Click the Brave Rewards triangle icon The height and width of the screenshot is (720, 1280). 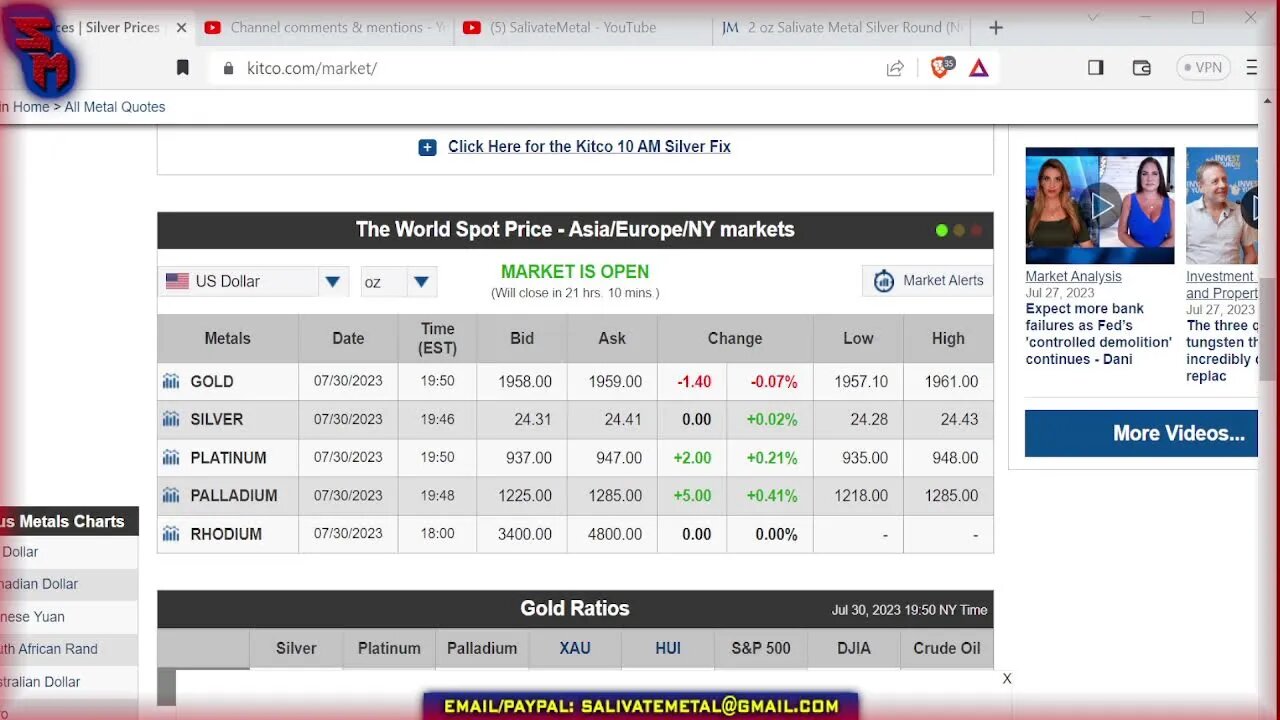(x=979, y=68)
